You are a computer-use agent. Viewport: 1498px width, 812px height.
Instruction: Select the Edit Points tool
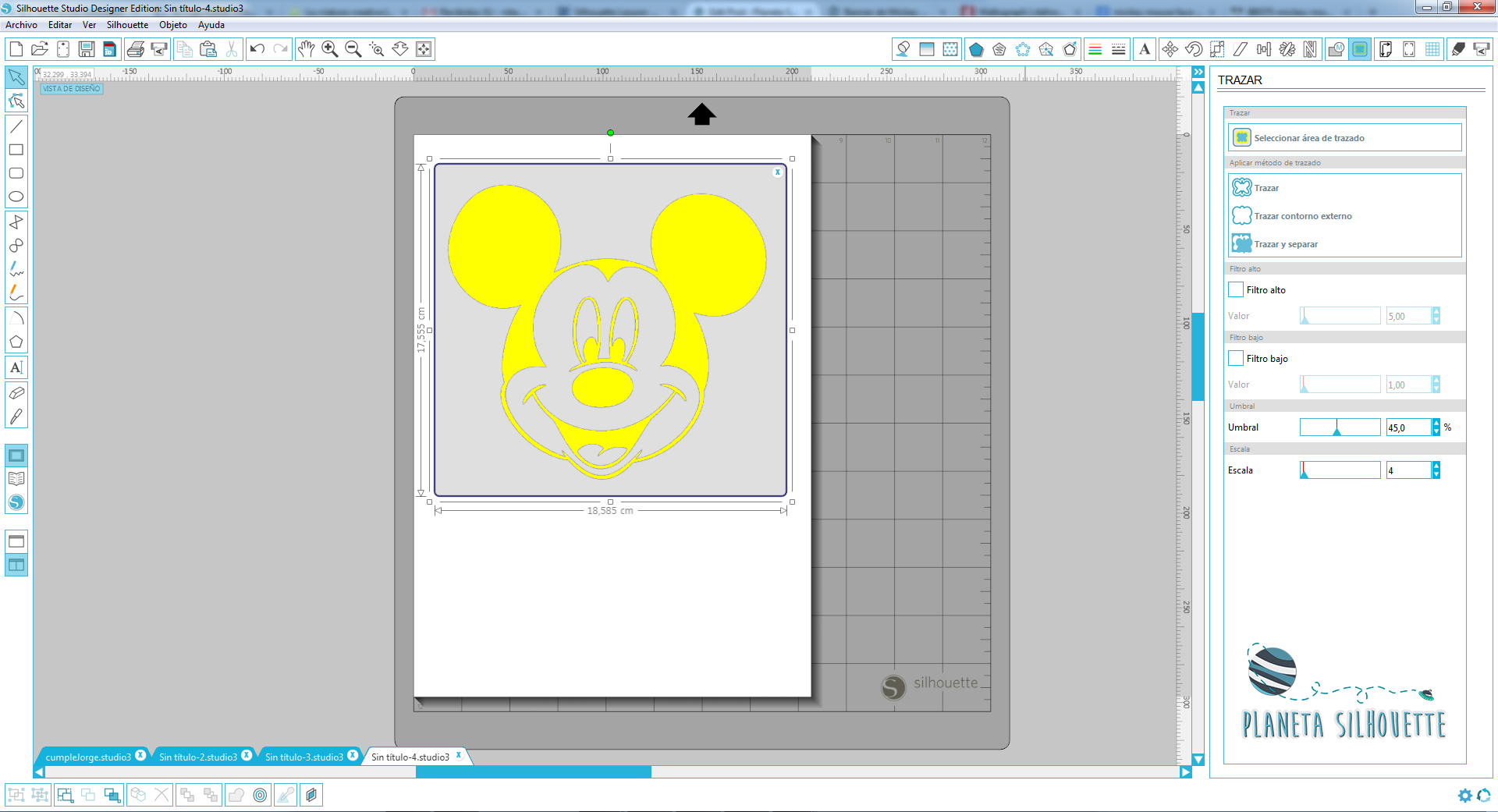pos(16,101)
